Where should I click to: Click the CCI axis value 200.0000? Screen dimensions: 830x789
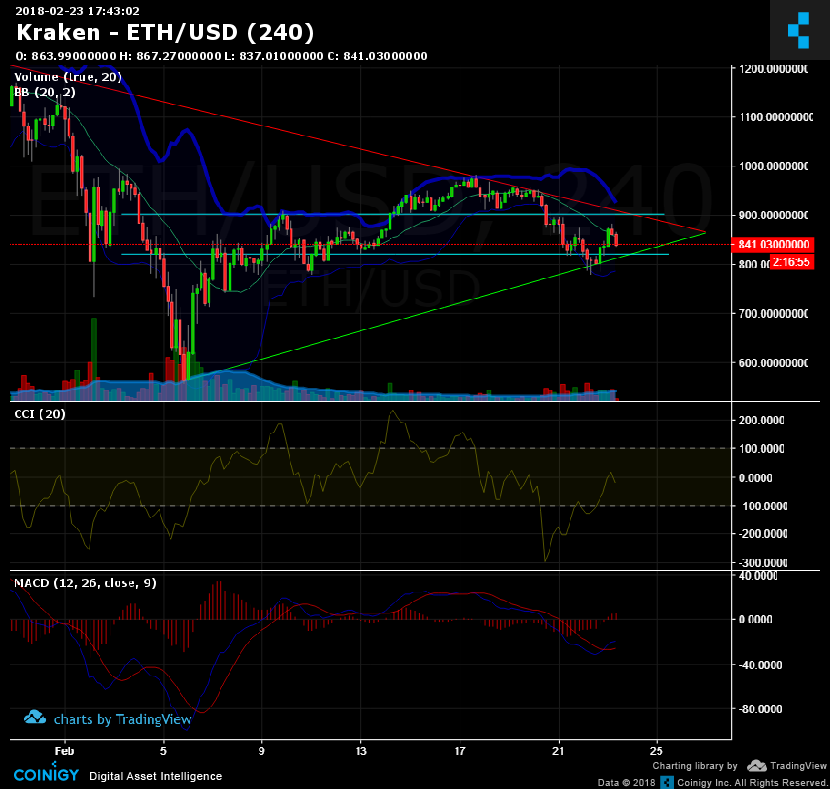coord(761,420)
